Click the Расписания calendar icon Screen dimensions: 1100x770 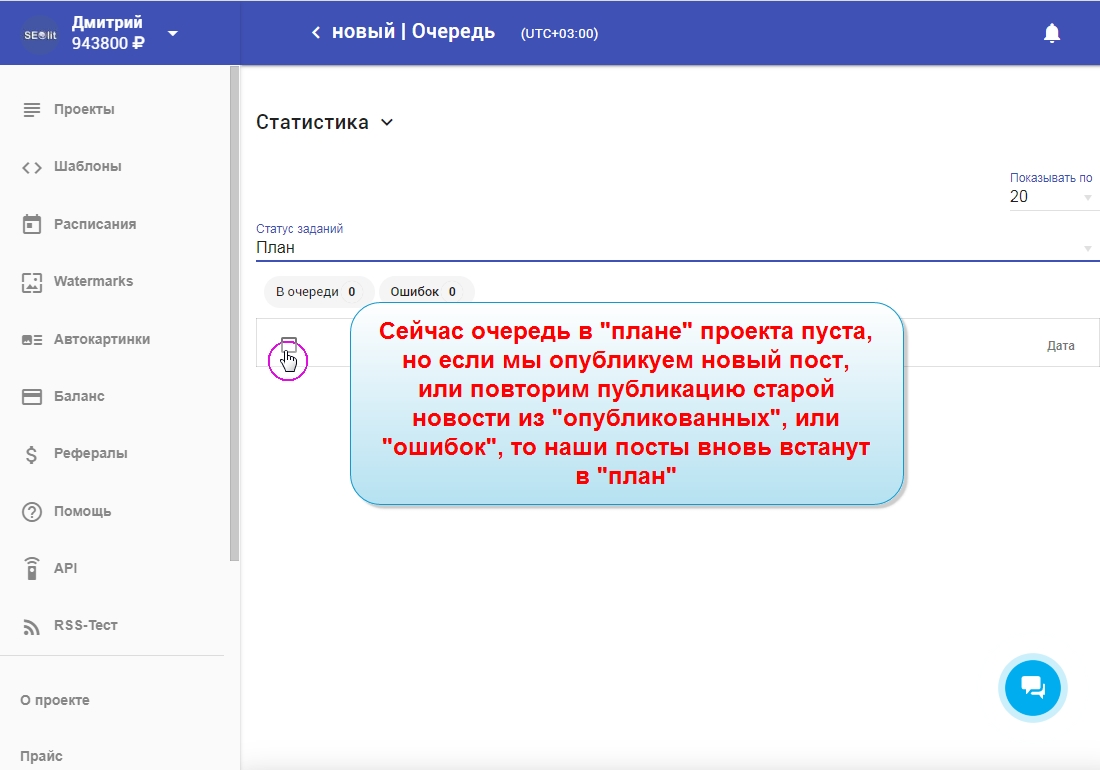tap(32, 224)
